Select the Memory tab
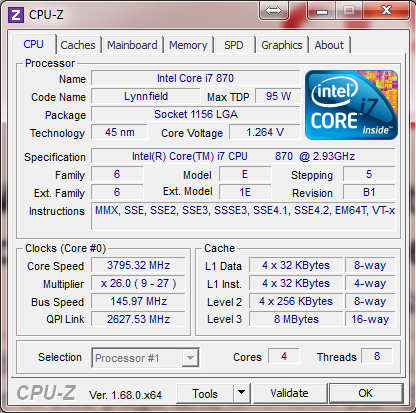The height and width of the screenshot is (413, 416). [x=188, y=45]
